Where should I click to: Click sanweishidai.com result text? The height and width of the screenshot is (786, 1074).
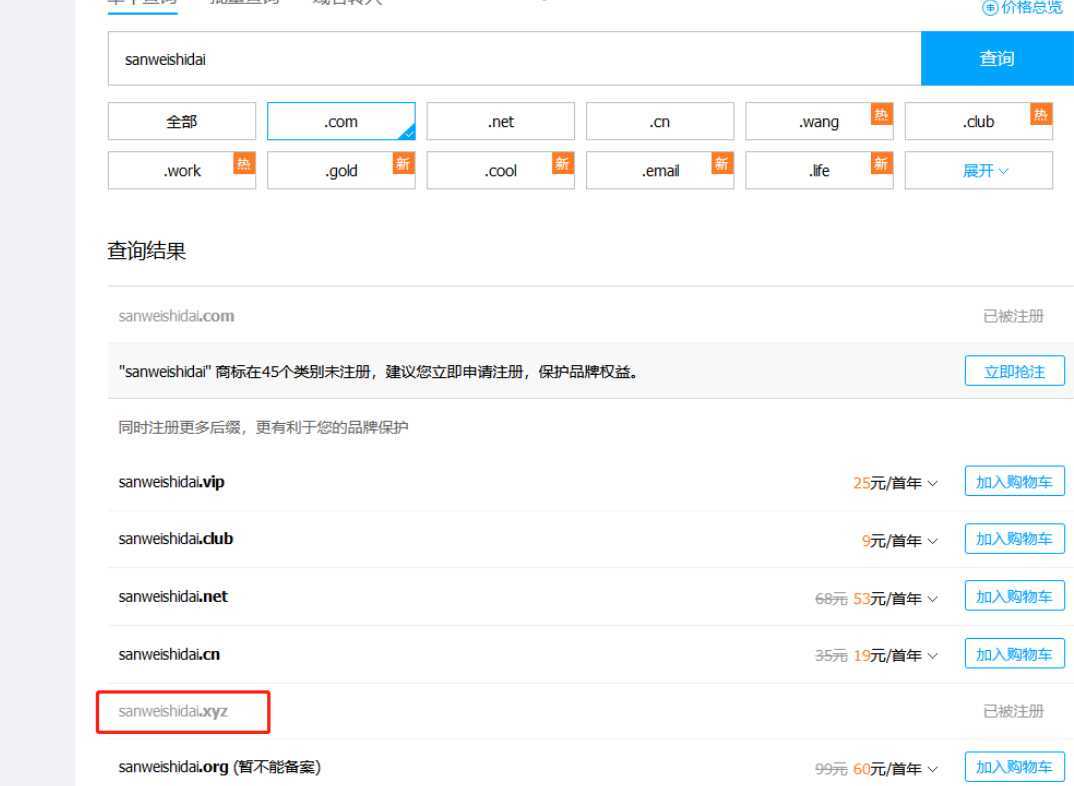click(x=176, y=316)
